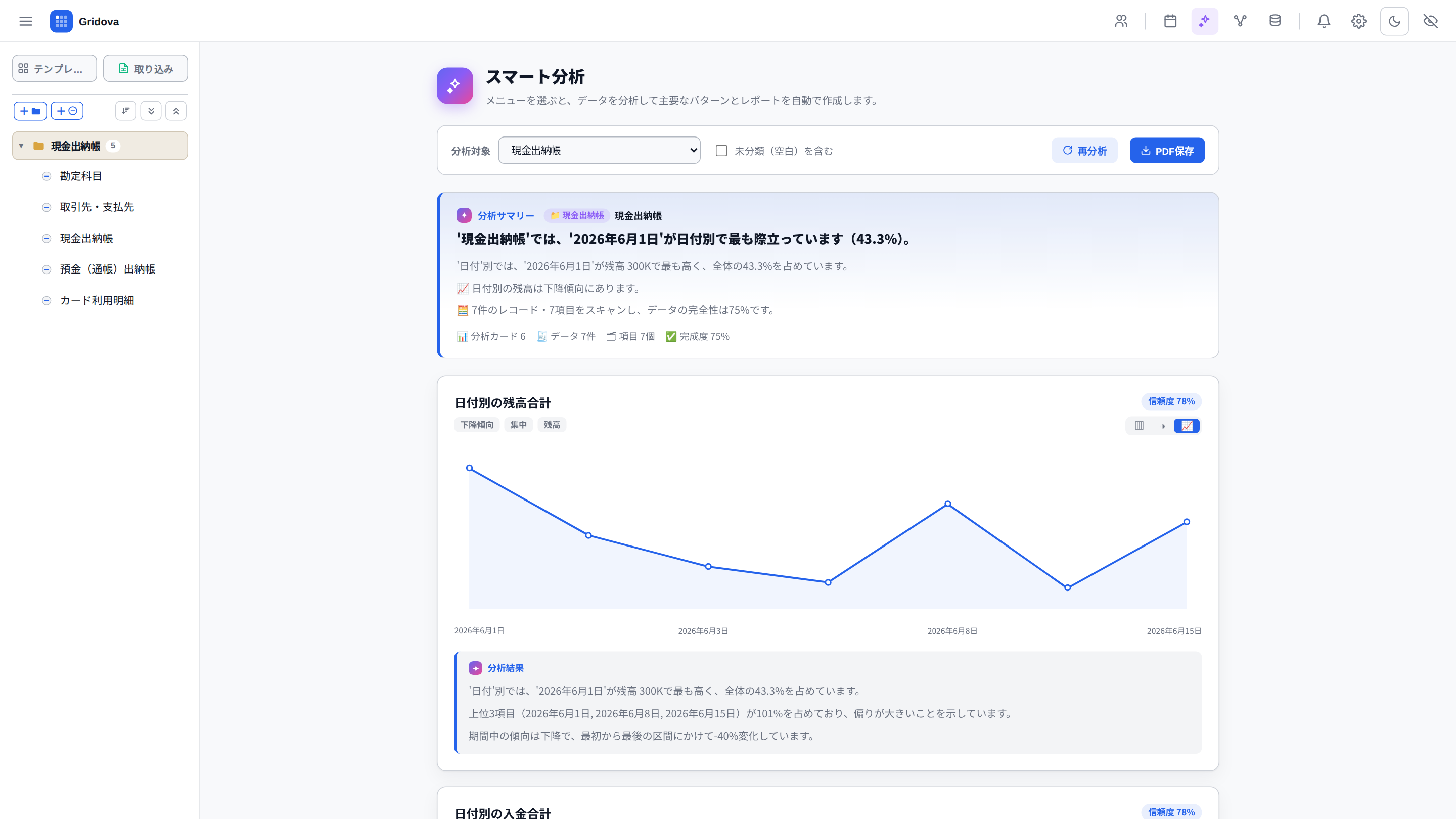Screen dimensions: 1456x819
Task: Open the database icon
Action: [1275, 21]
